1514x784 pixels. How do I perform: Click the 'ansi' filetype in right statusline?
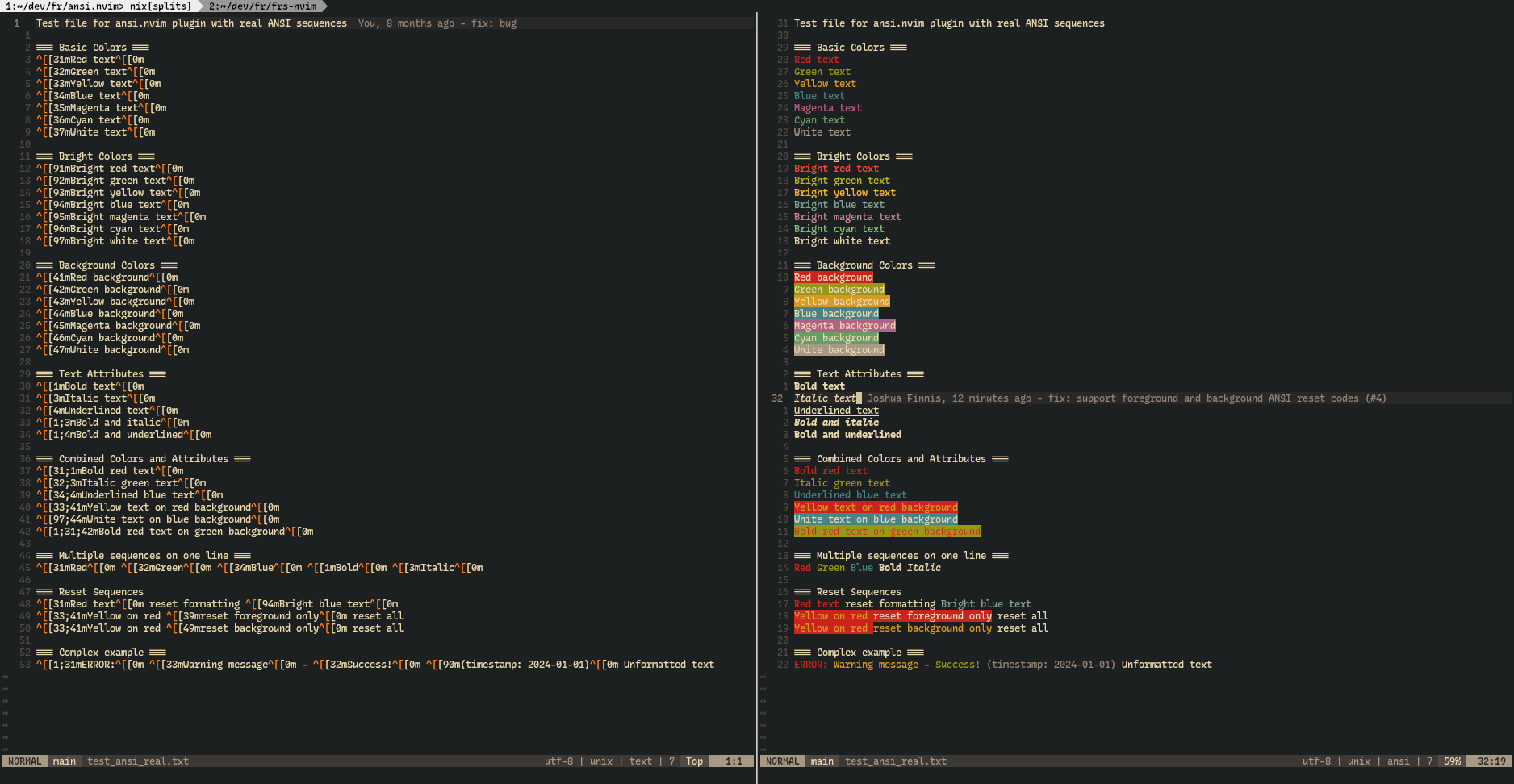[x=1399, y=761]
